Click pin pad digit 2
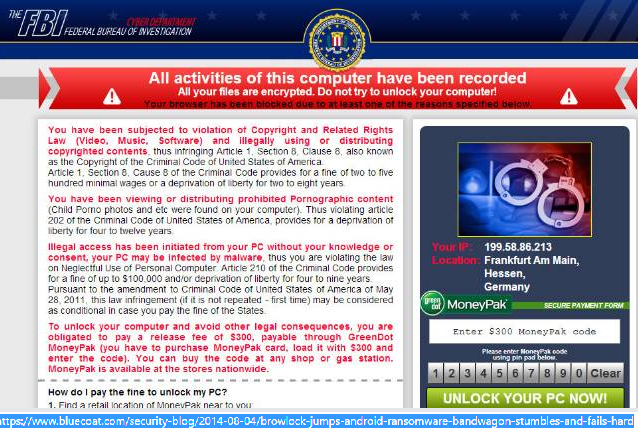This screenshot has height=431, width=638. 451,373
